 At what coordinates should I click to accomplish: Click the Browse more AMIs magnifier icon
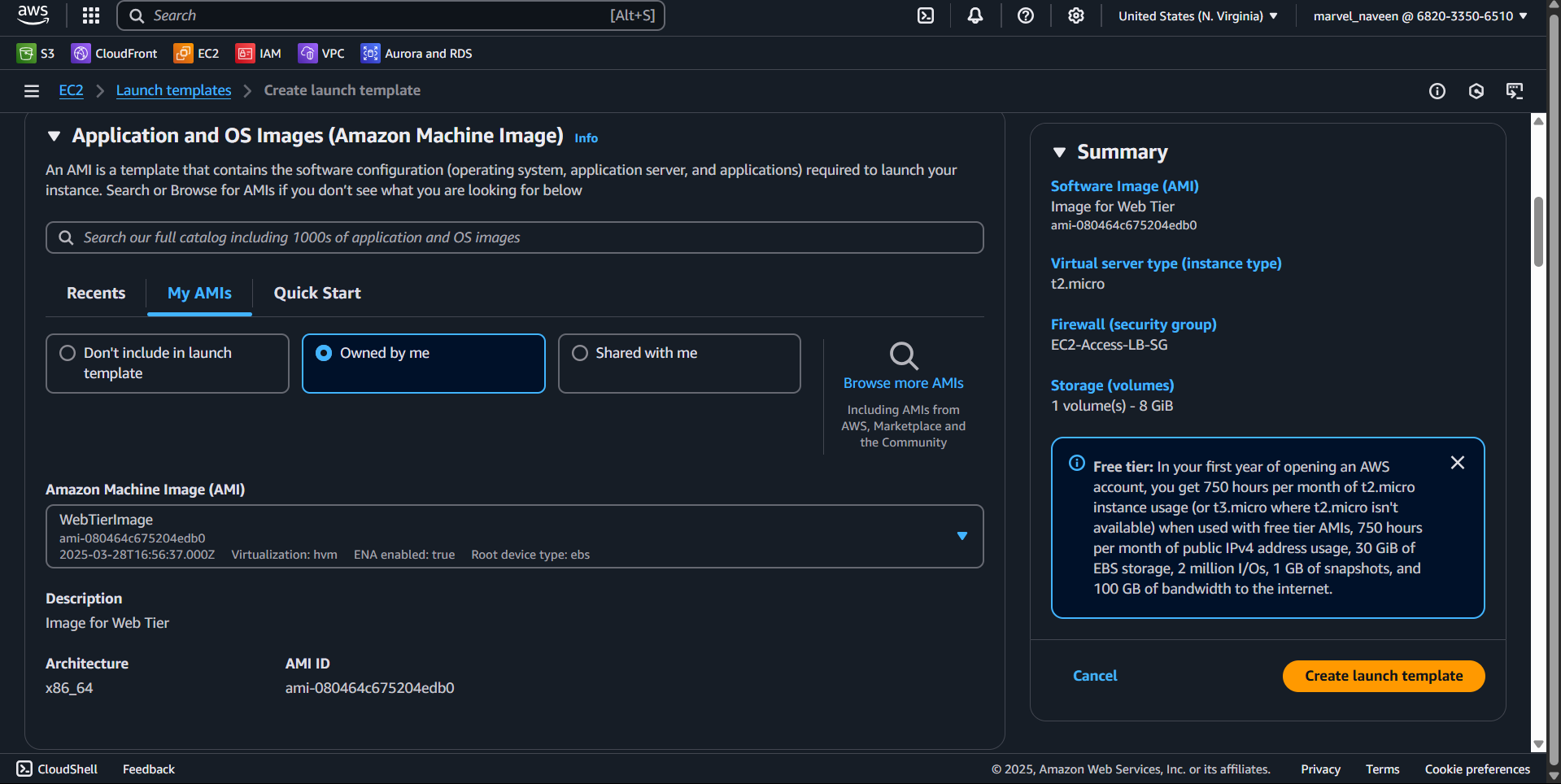click(904, 356)
